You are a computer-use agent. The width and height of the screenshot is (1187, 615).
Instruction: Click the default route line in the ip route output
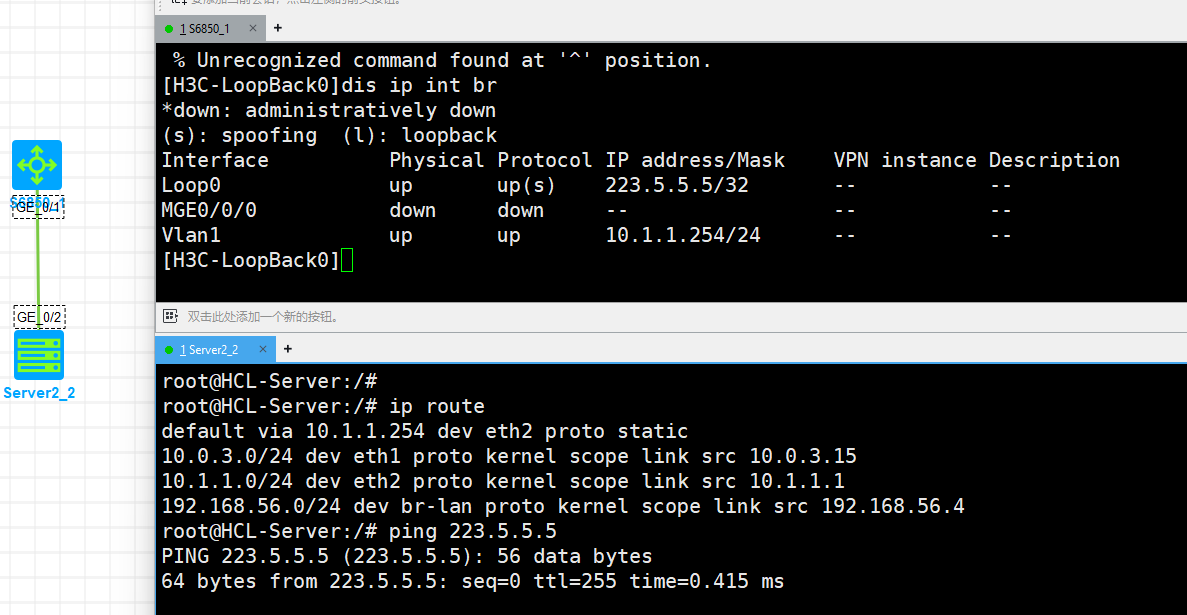[425, 431]
